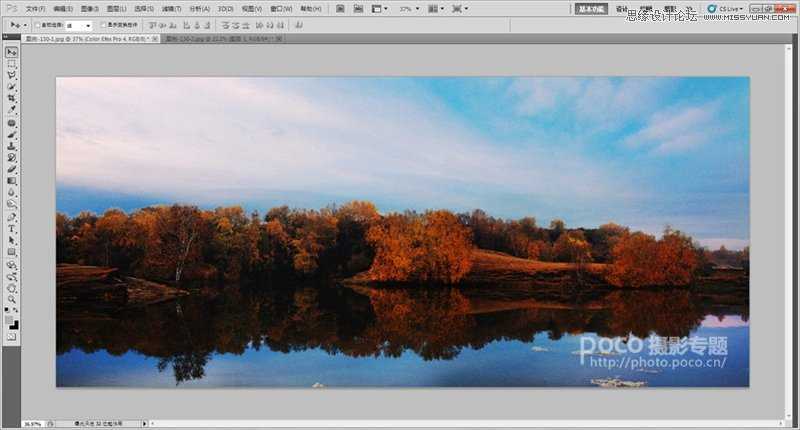Open the Auto-Select group/layer dropdown

point(79,25)
